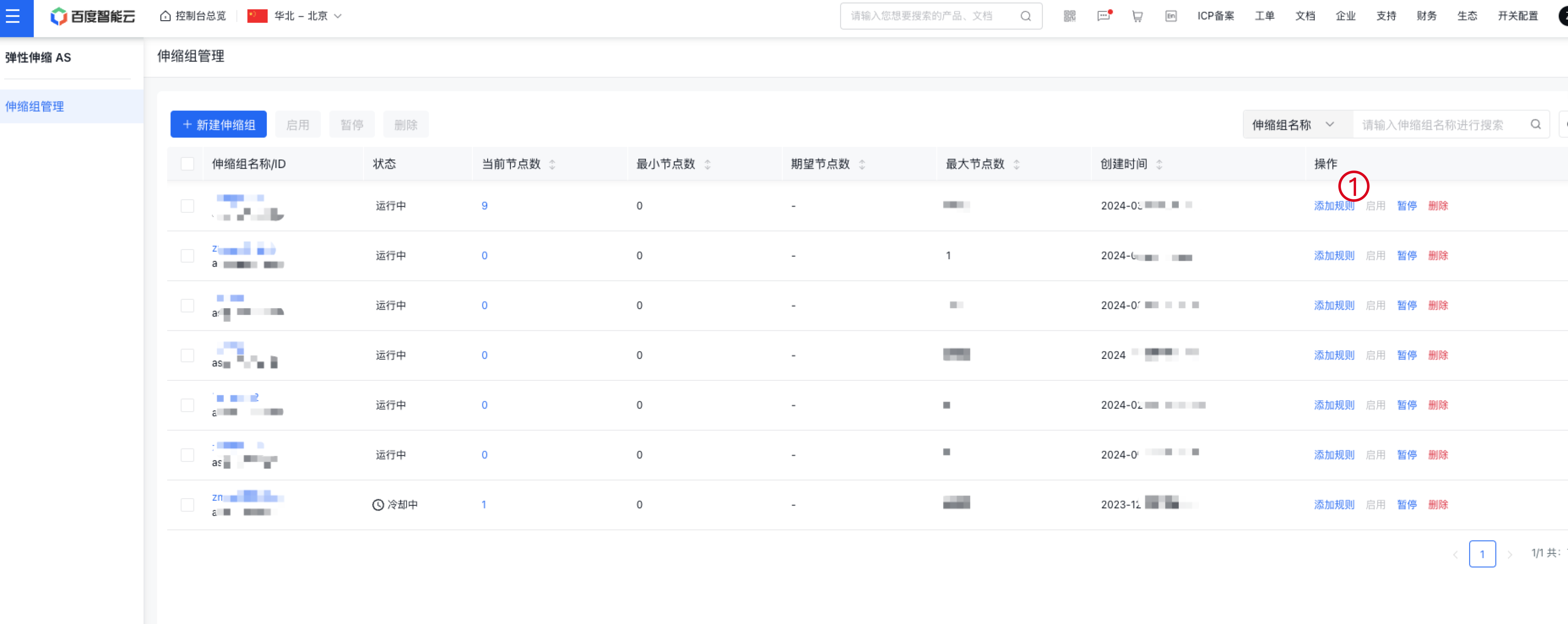Open 支持 in top menu
Screen dimensions: 1568x624
(x=1386, y=16)
